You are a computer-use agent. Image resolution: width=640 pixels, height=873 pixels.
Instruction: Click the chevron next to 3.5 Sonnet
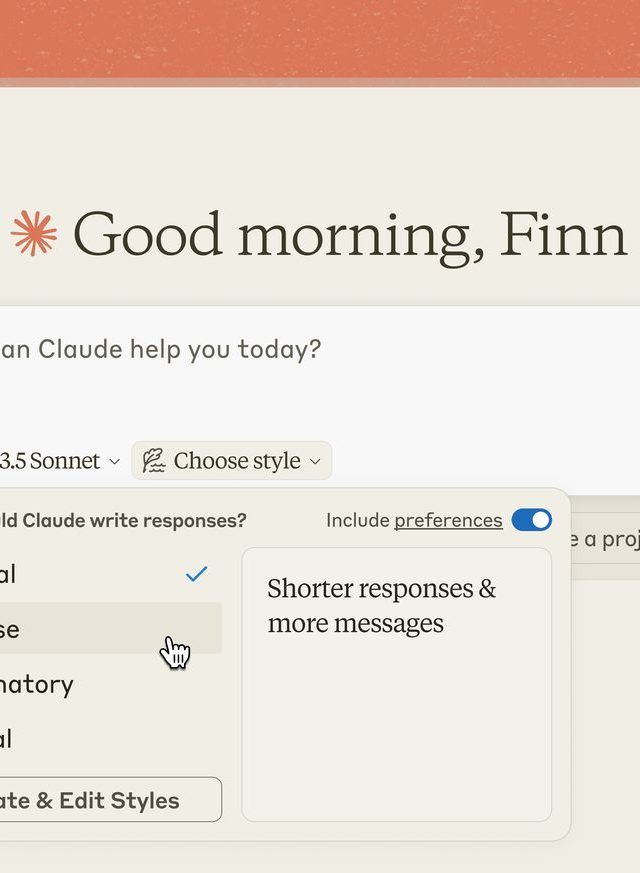(x=114, y=462)
